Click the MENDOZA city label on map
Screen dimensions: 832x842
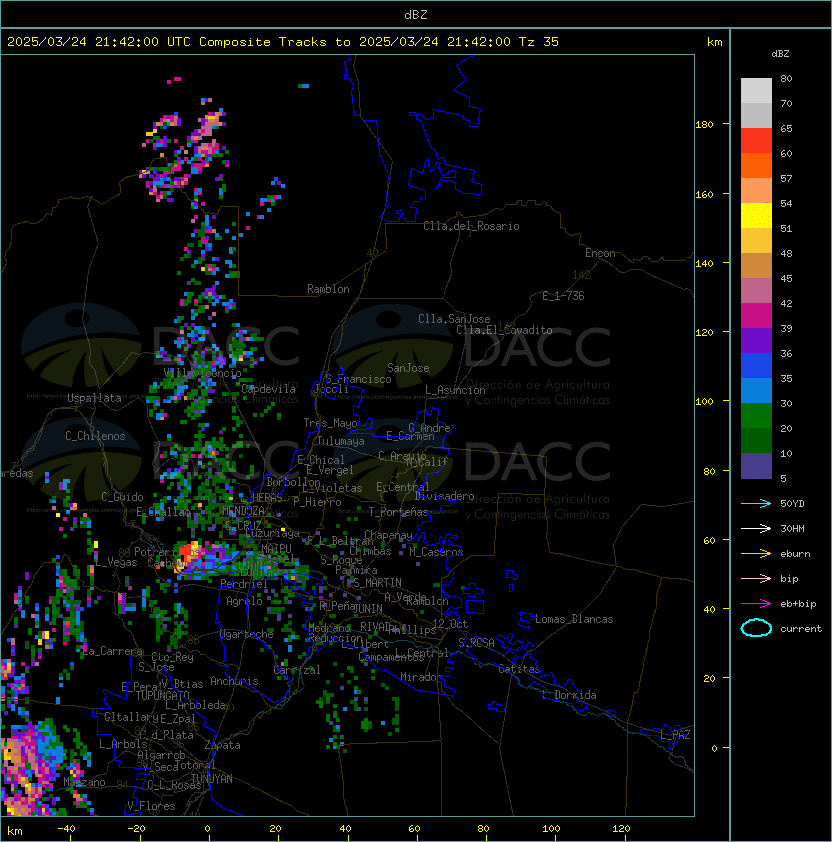click(x=243, y=511)
